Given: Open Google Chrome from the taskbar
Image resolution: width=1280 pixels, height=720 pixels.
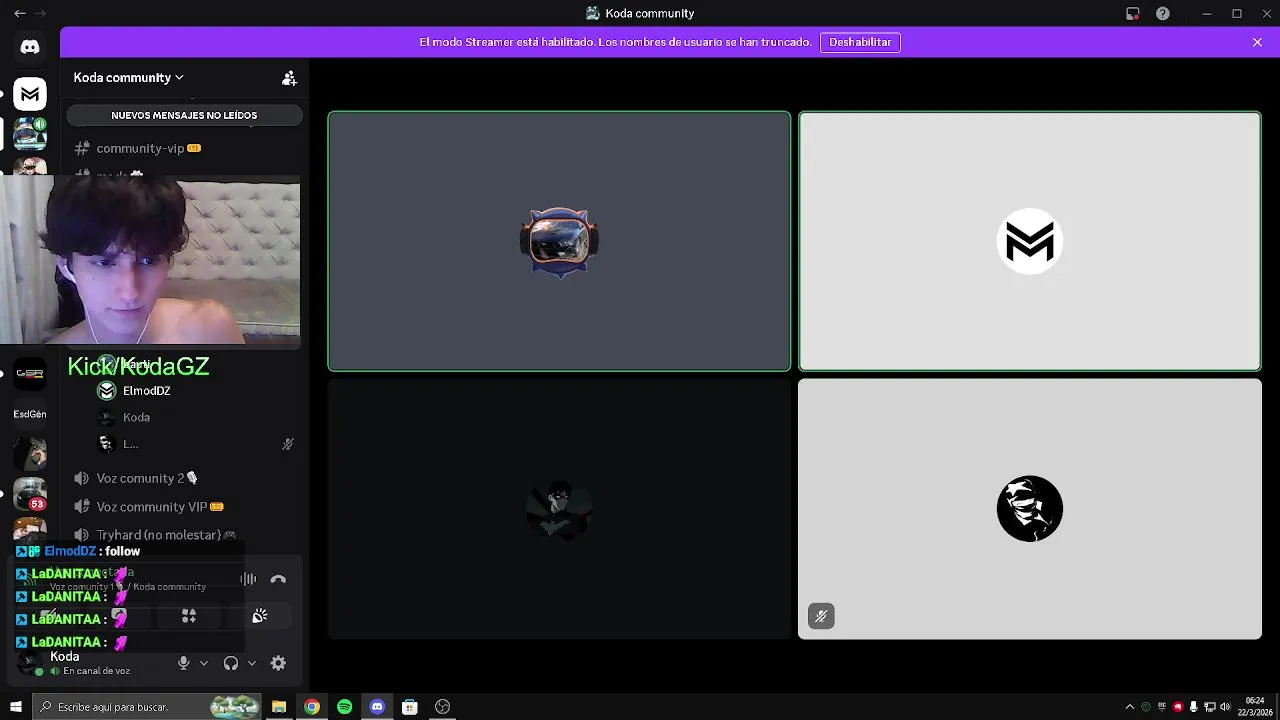Looking at the screenshot, I should click(312, 707).
